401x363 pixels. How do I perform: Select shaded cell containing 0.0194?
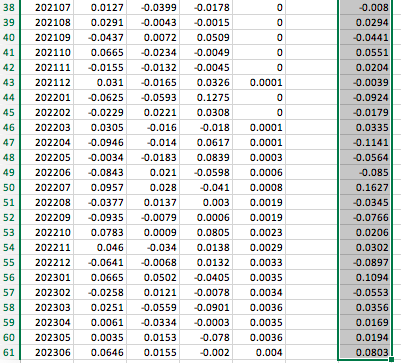[365, 337]
